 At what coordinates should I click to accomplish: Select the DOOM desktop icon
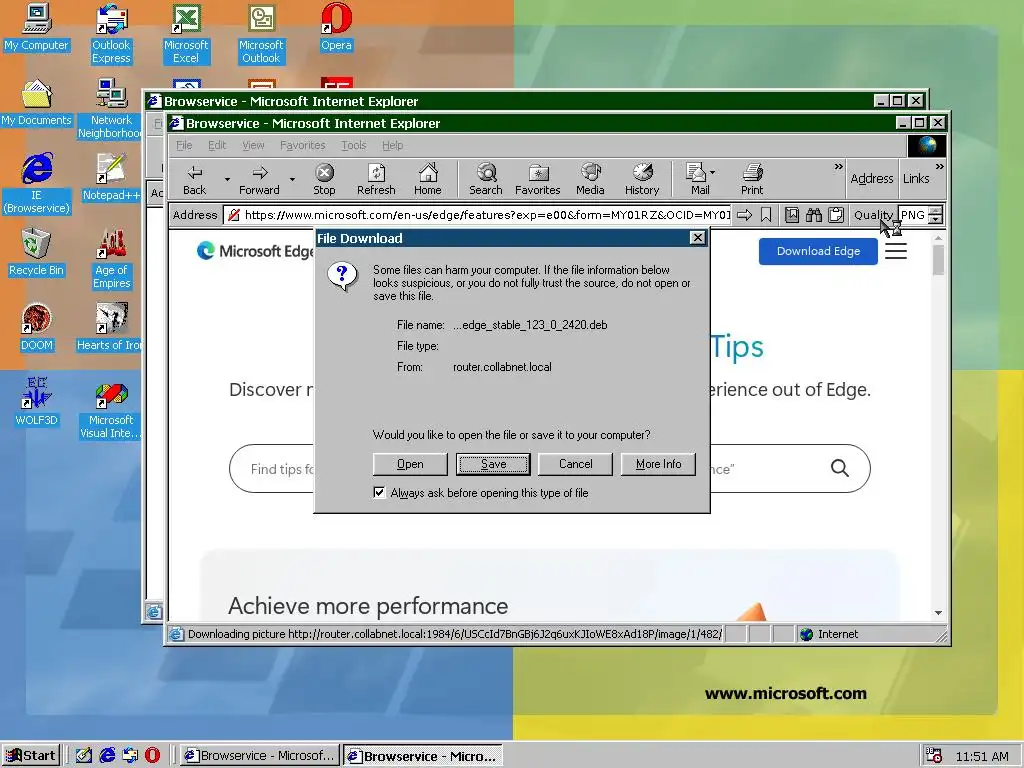[x=37, y=327]
